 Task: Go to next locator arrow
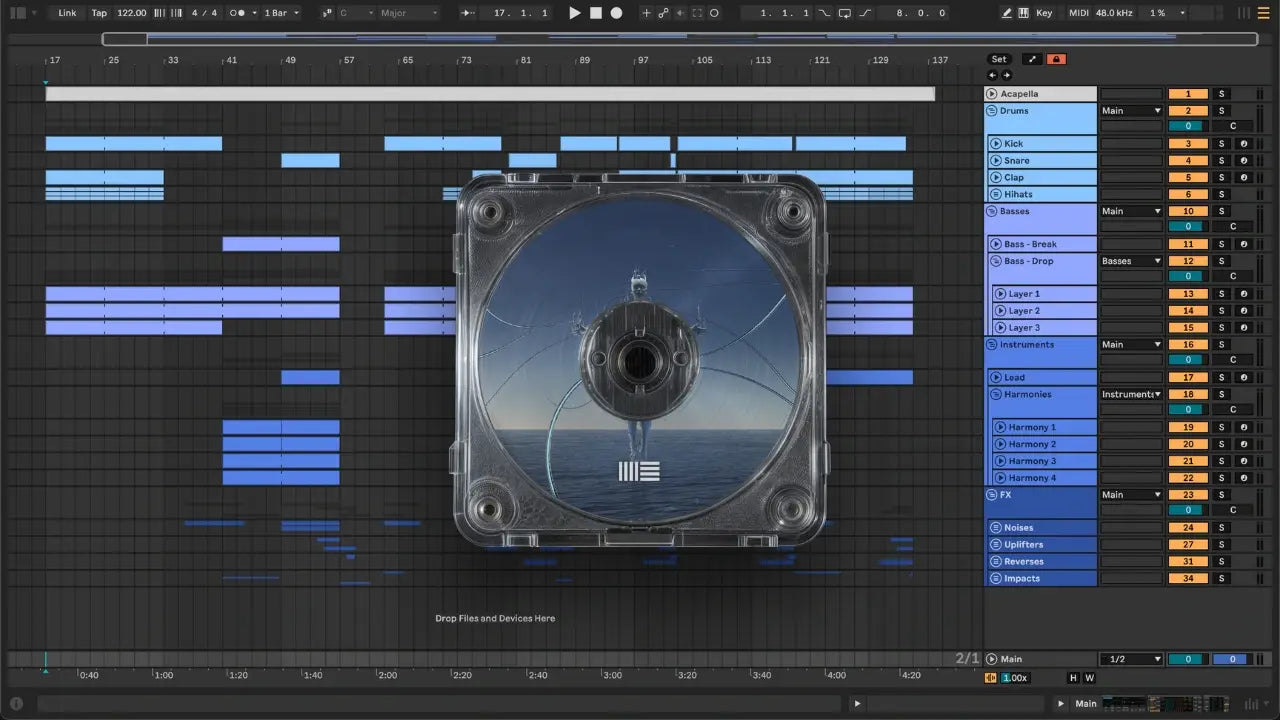pyautogui.click(x=1006, y=75)
